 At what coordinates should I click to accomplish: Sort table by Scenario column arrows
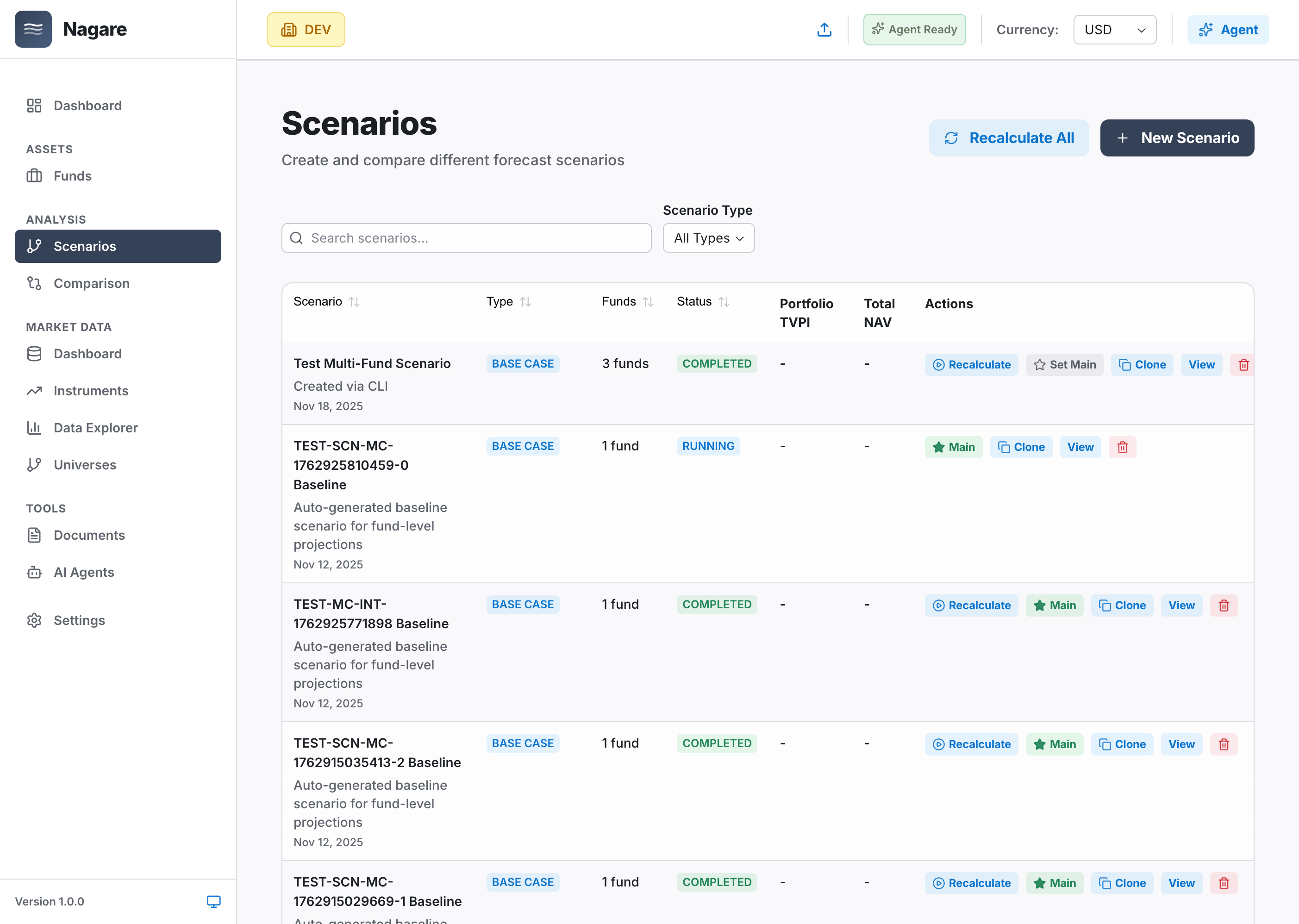[354, 301]
